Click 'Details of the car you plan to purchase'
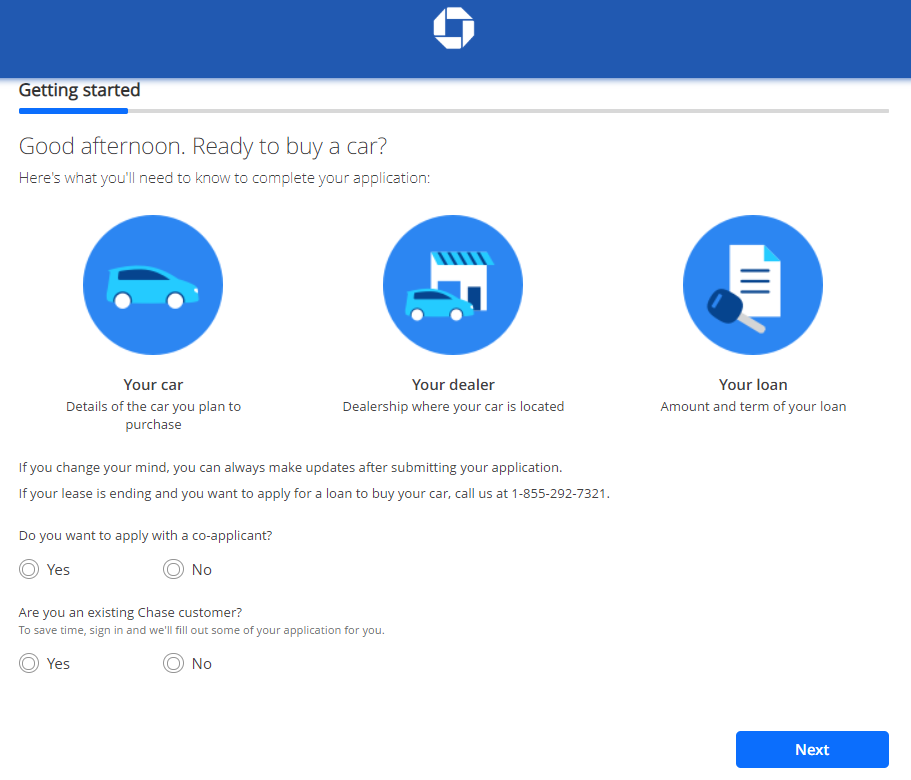 (153, 415)
